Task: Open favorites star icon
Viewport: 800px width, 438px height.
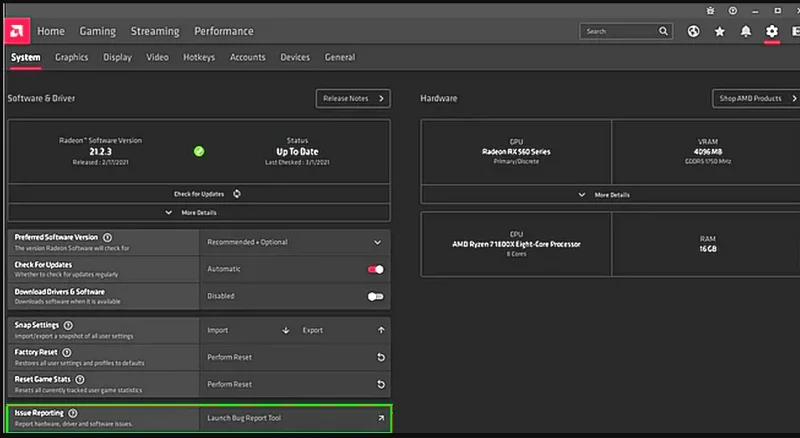Action: 719,32
